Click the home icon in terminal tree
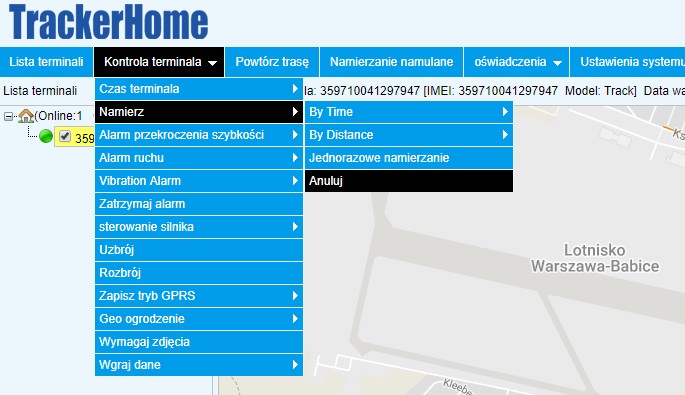Screen dimensions: 685x395 click(26, 116)
